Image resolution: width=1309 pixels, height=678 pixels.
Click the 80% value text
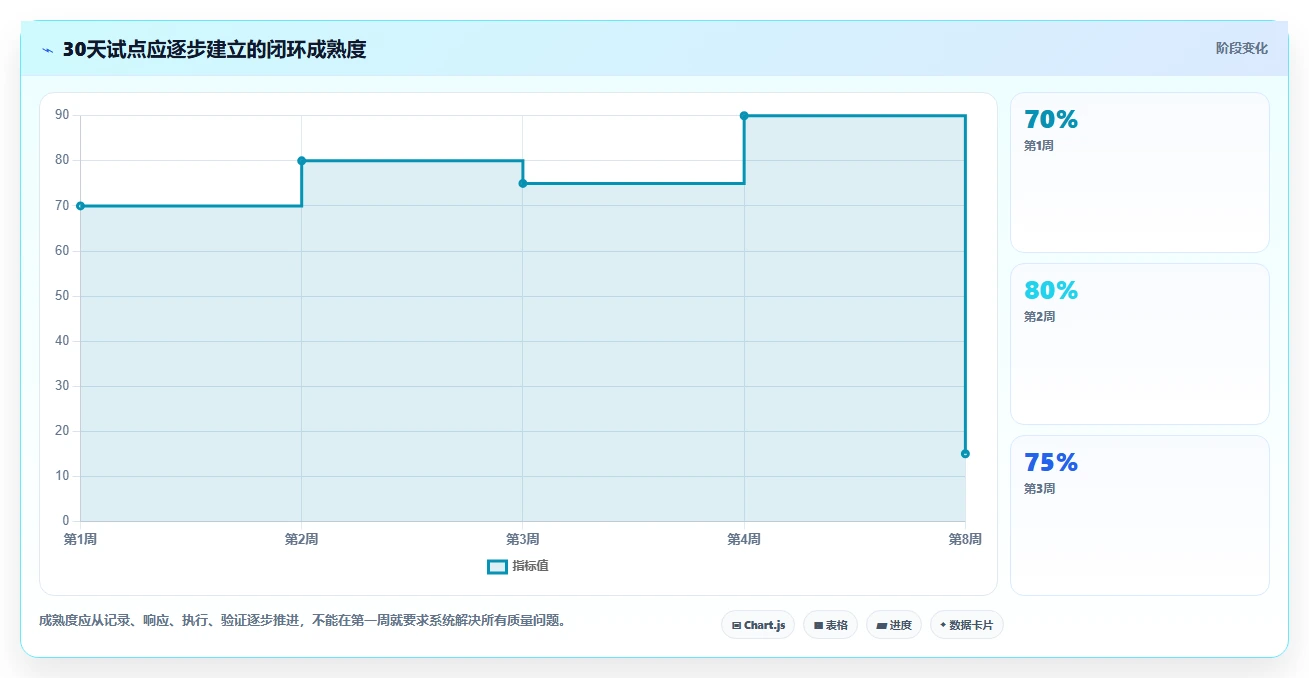(x=1051, y=291)
